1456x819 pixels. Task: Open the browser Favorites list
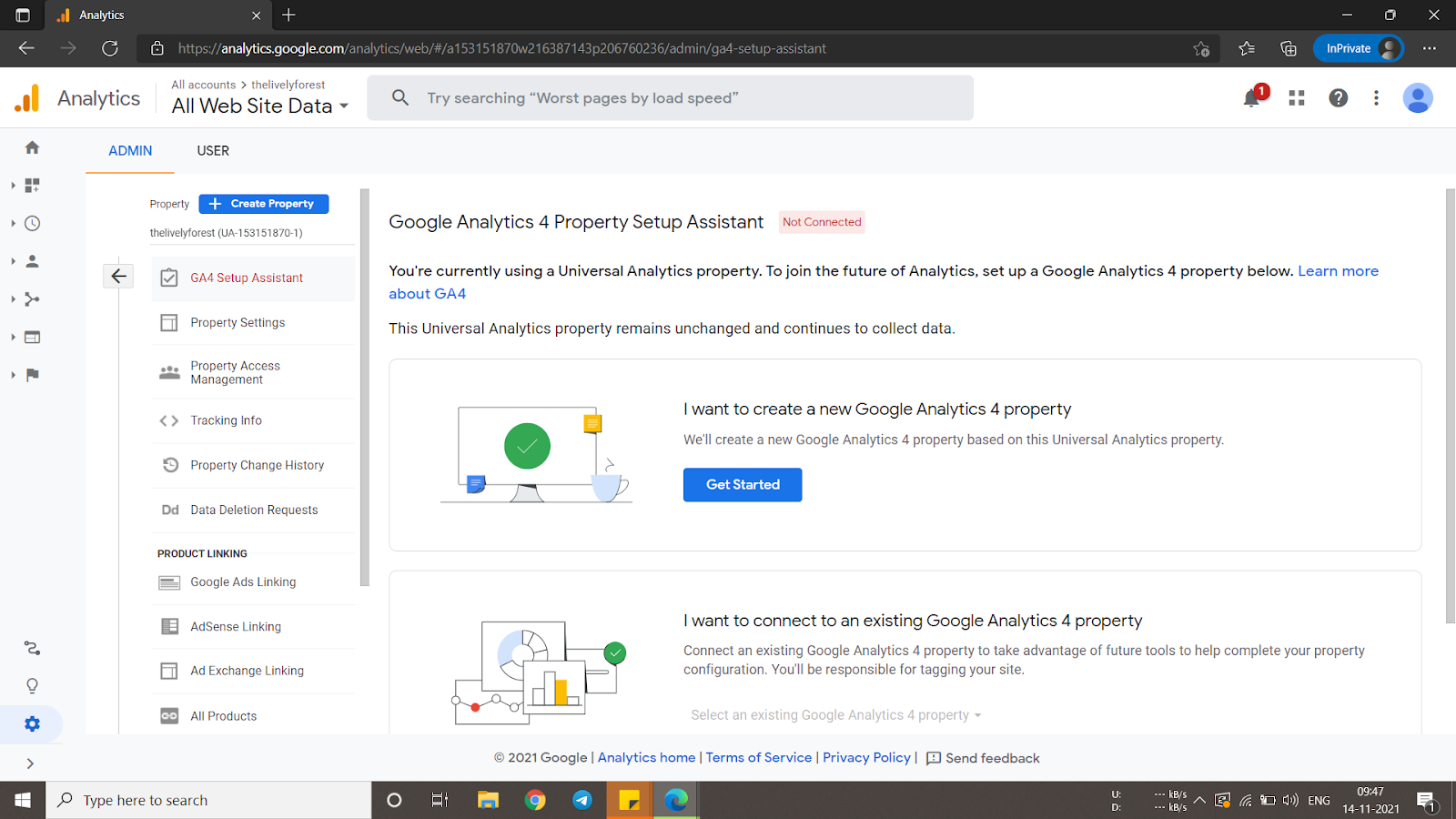[1247, 48]
